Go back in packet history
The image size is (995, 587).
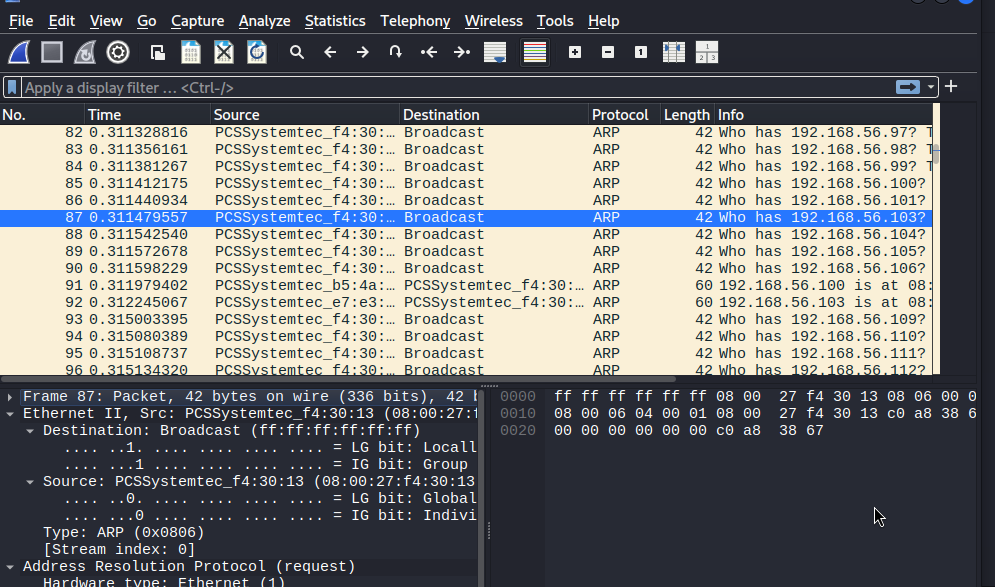[x=330, y=53]
